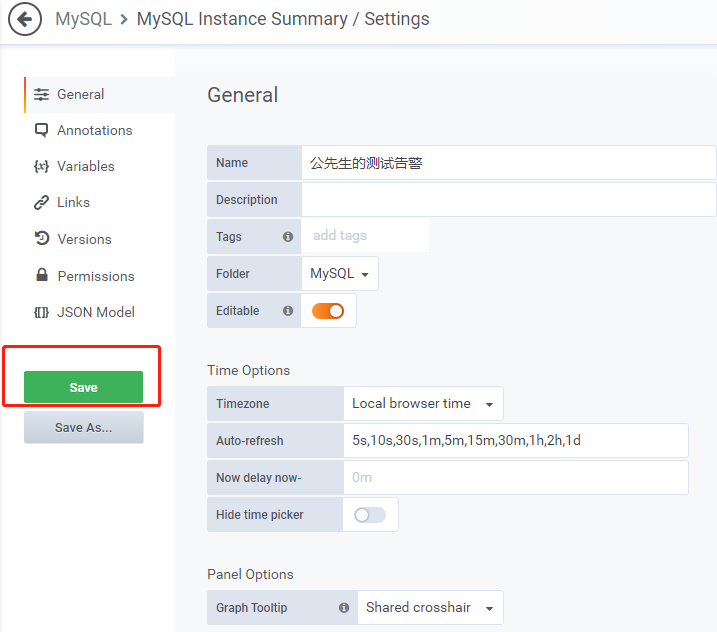Go to Variables settings

pos(86,166)
